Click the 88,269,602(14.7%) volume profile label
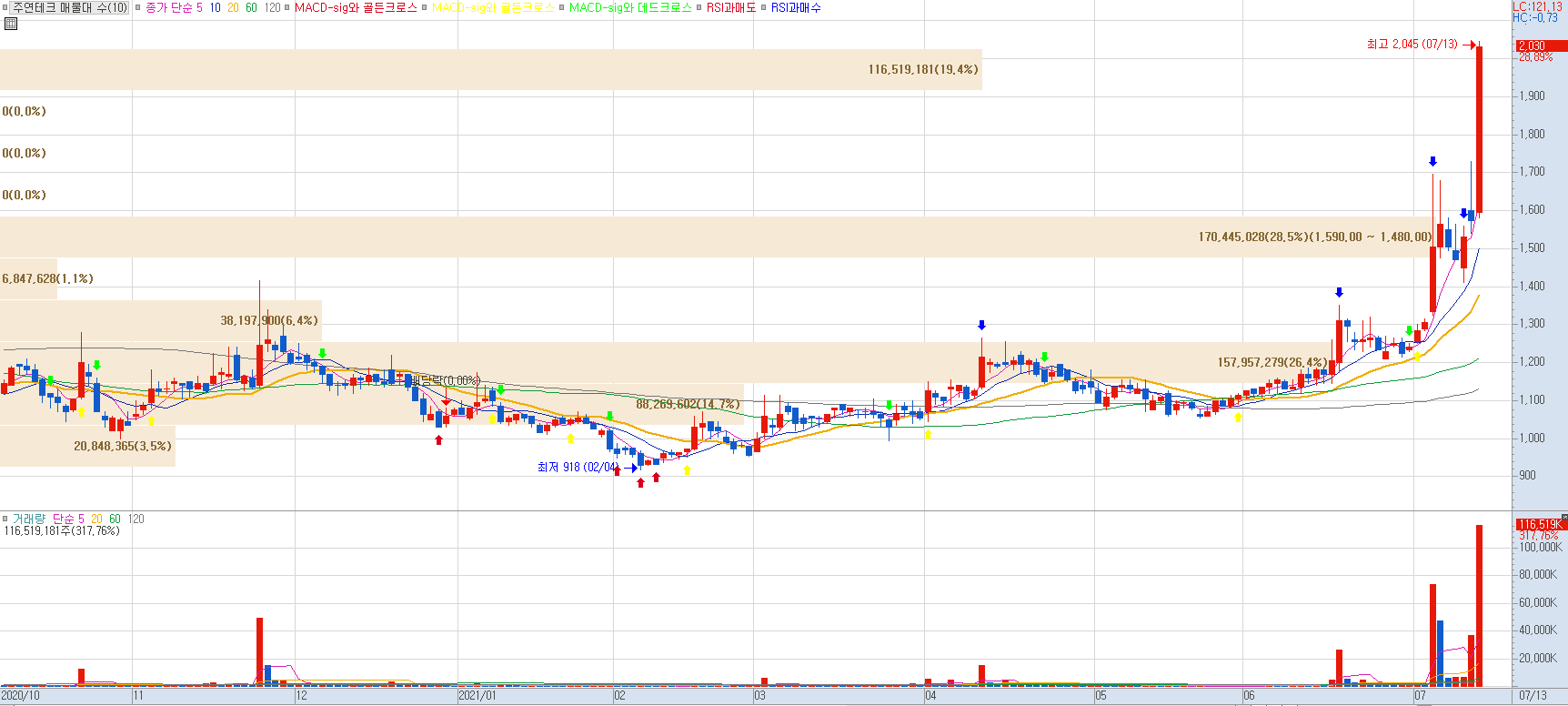Image resolution: width=1568 pixels, height=706 pixels. tap(689, 404)
